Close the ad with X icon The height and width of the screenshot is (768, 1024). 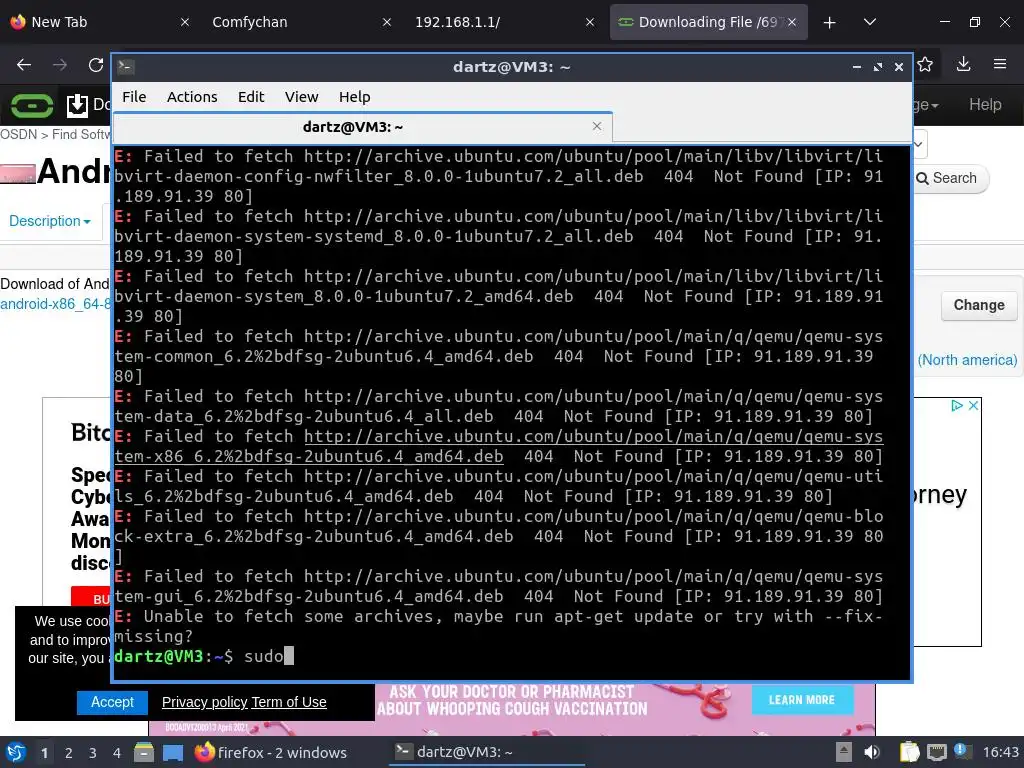pyautogui.click(x=973, y=406)
